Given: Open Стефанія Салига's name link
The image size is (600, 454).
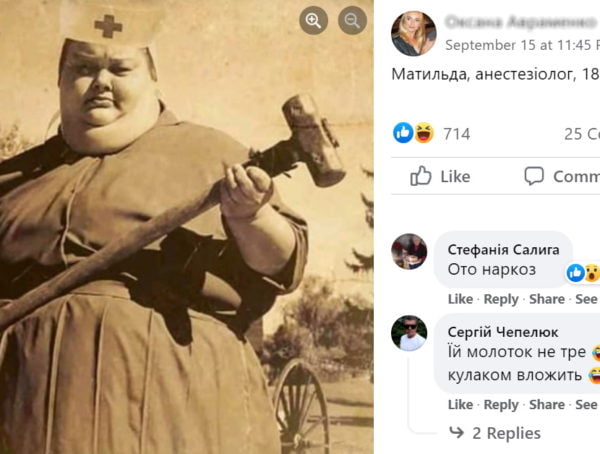Looking at the screenshot, I should click(503, 250).
